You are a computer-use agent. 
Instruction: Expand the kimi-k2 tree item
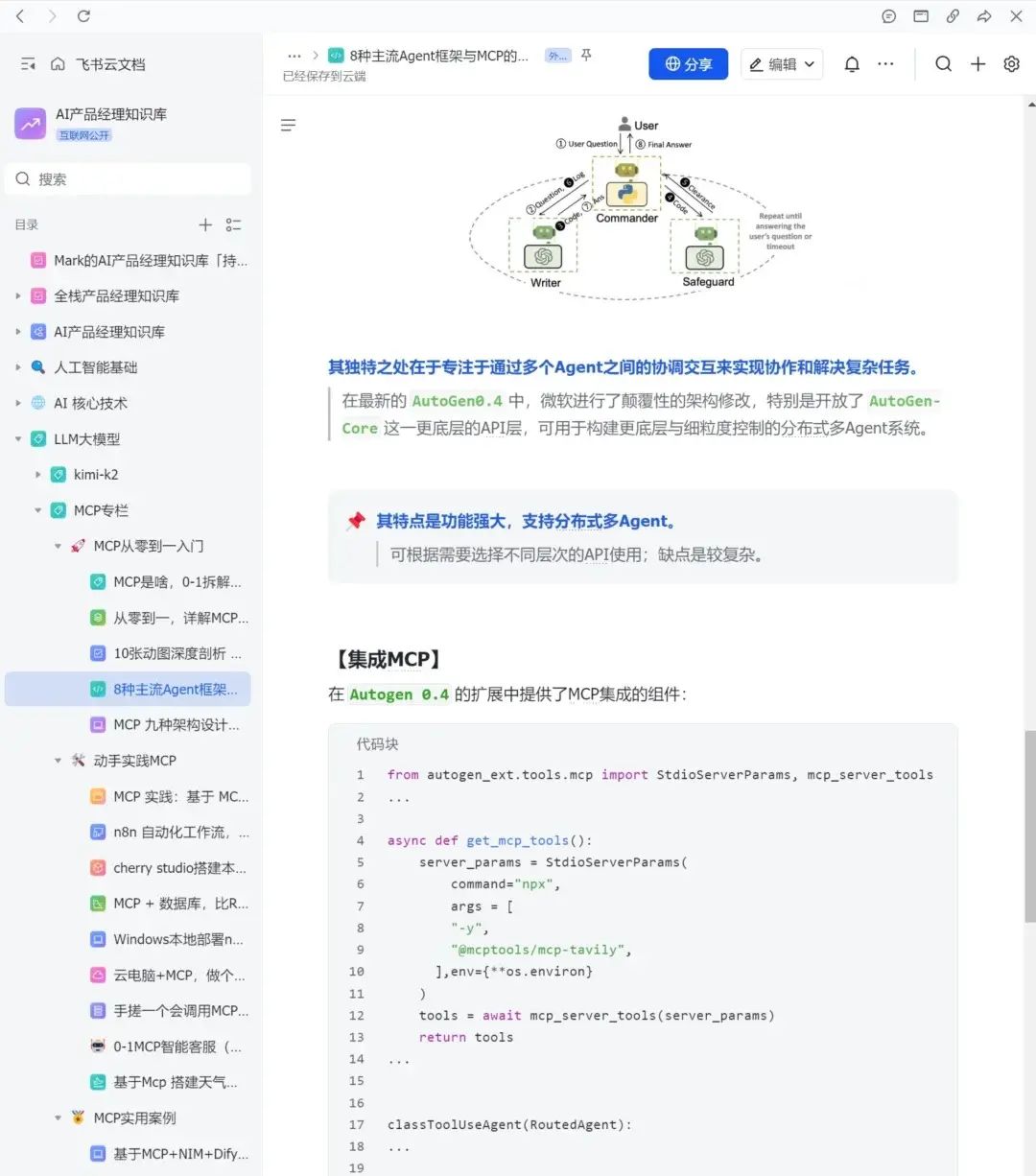37,474
